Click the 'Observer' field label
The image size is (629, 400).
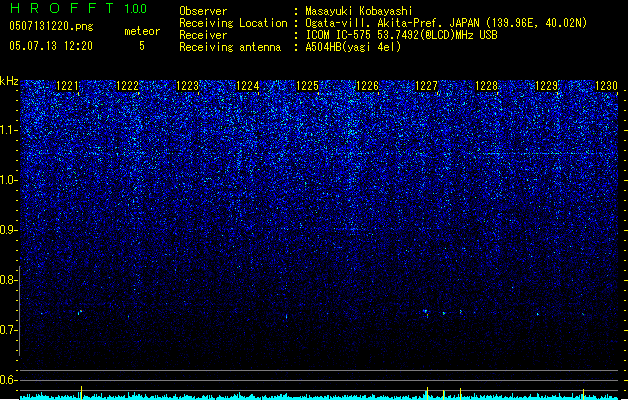203,11
